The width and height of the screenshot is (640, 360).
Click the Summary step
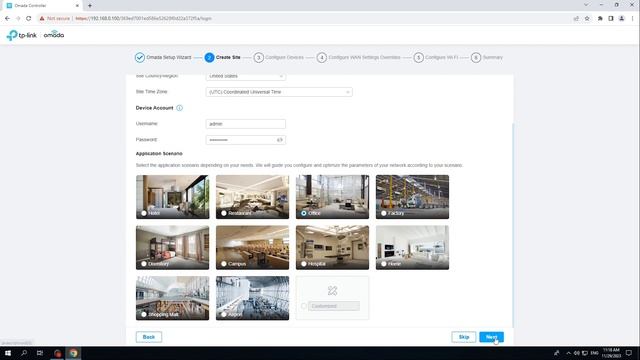pos(487,58)
